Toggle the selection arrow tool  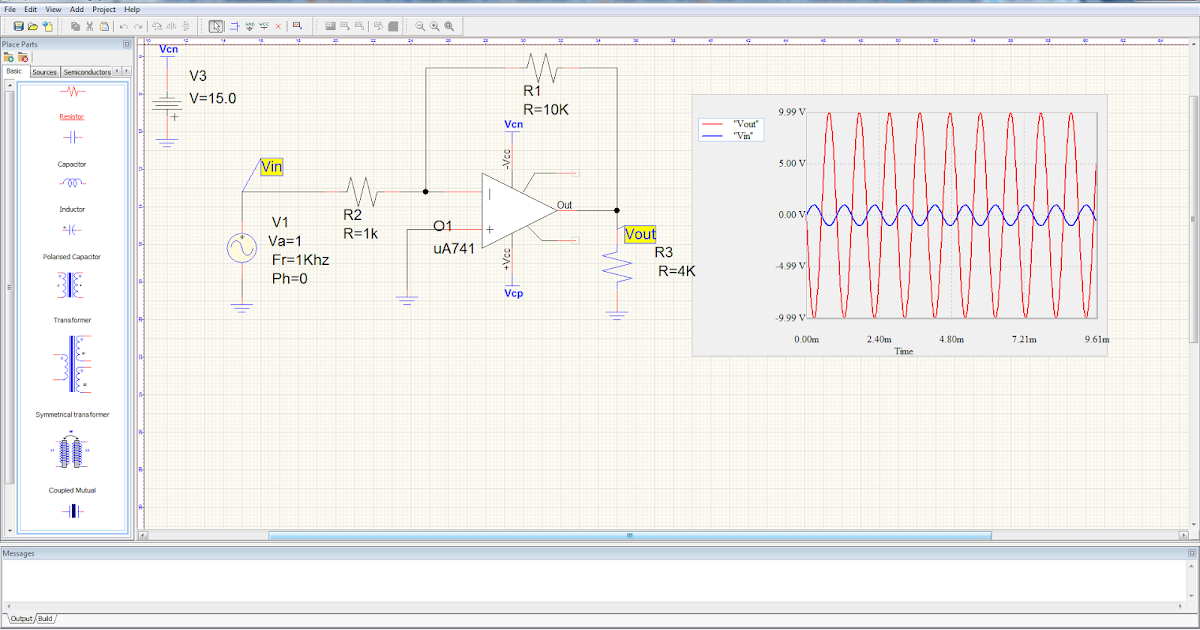[x=216, y=26]
